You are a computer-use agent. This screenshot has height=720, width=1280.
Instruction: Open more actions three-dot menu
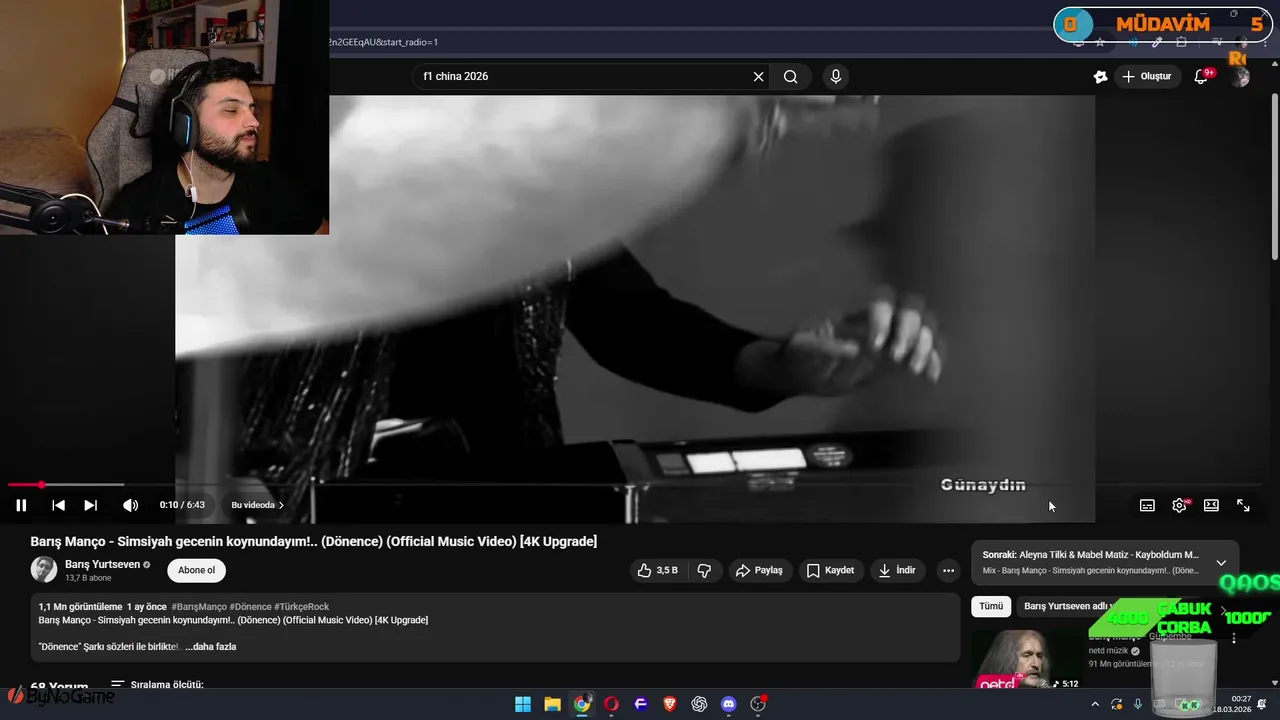[948, 570]
